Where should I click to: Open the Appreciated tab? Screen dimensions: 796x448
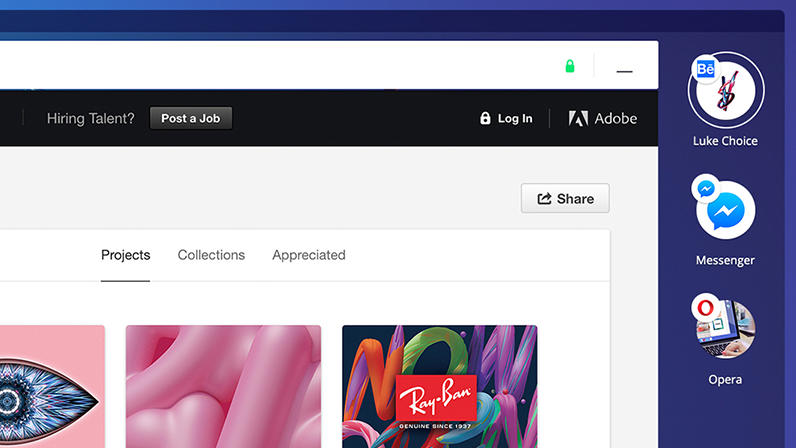tap(309, 255)
